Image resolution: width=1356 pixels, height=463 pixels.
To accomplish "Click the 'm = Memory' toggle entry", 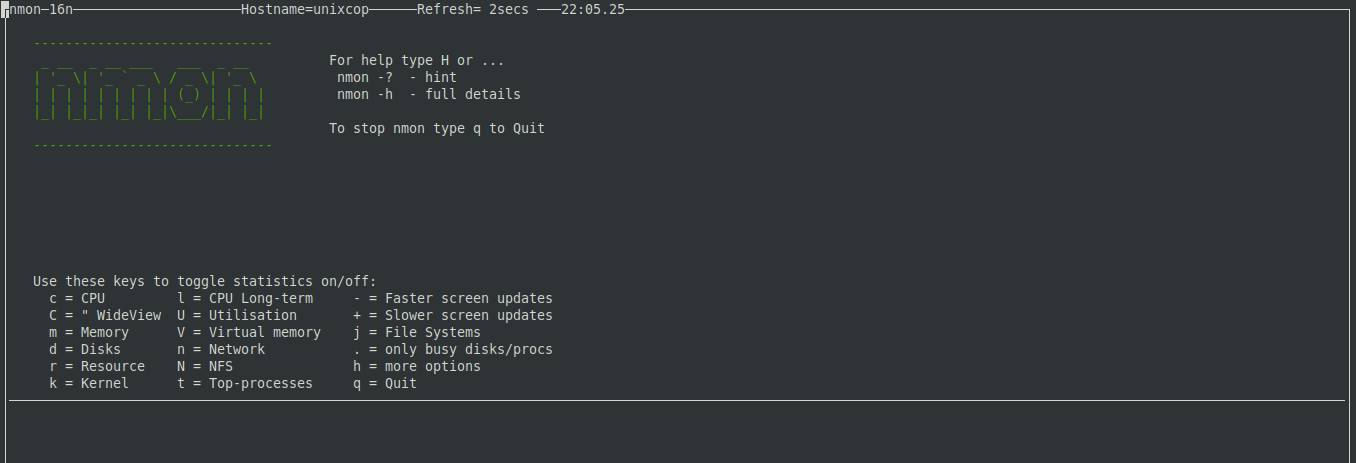I will pyautogui.click(x=89, y=332).
